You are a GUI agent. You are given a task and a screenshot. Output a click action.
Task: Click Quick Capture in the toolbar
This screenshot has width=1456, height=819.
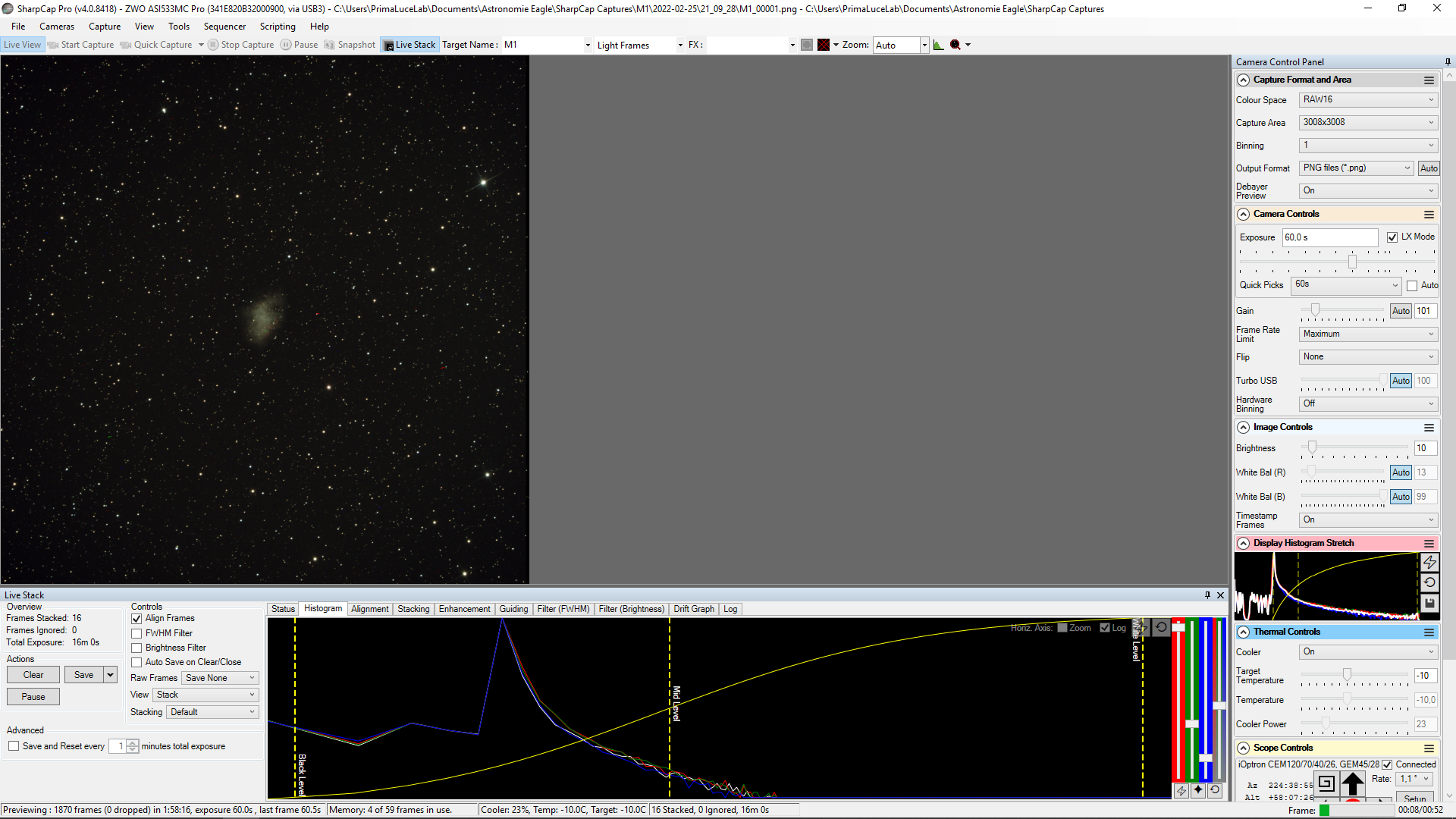[x=157, y=45]
